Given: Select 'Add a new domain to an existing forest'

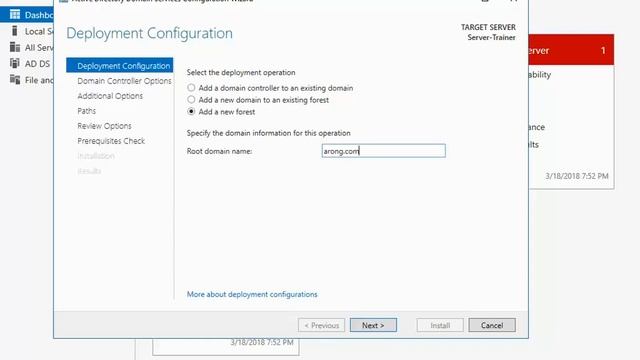Looking at the screenshot, I should click(x=191, y=100).
